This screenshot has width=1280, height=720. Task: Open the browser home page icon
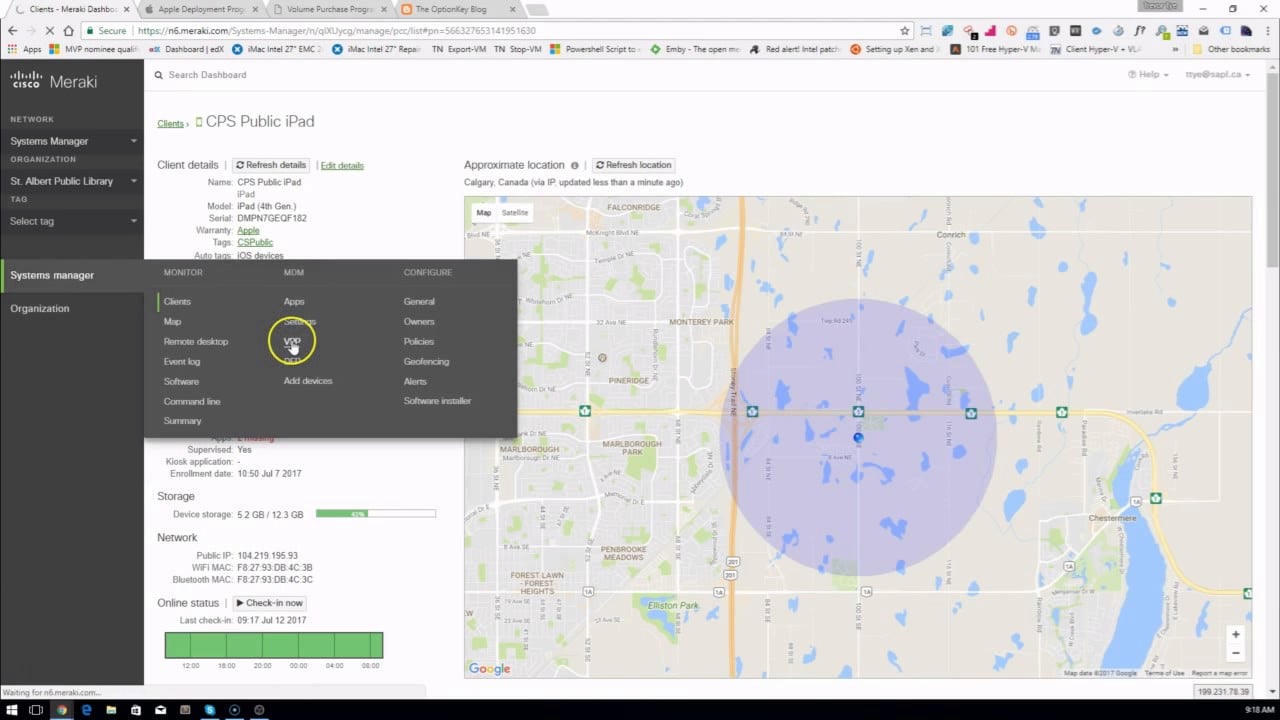(67, 31)
